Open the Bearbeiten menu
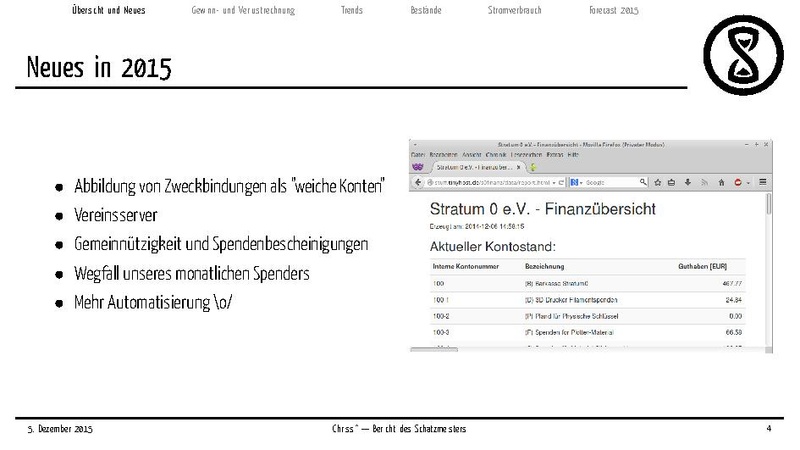The width and height of the screenshot is (800, 450). click(443, 155)
